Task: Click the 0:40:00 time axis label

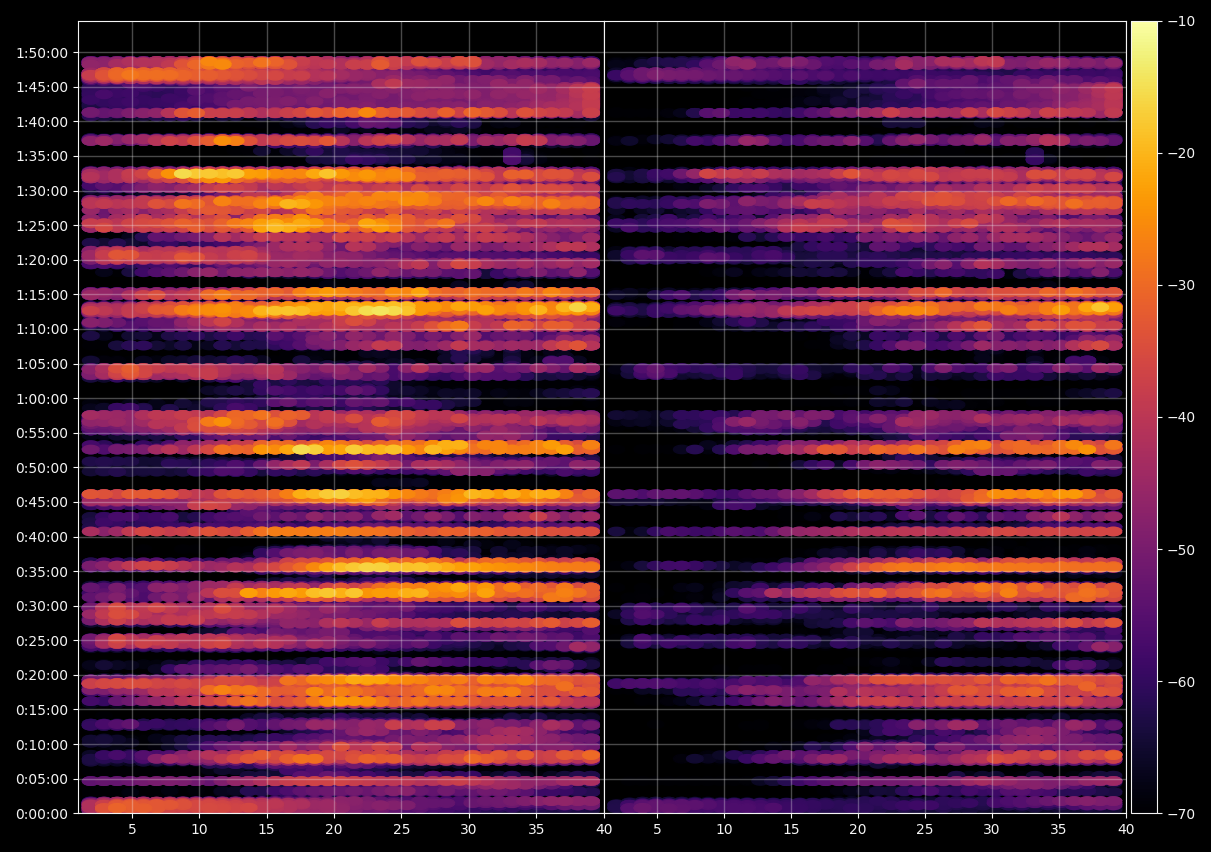Action: tap(42, 537)
